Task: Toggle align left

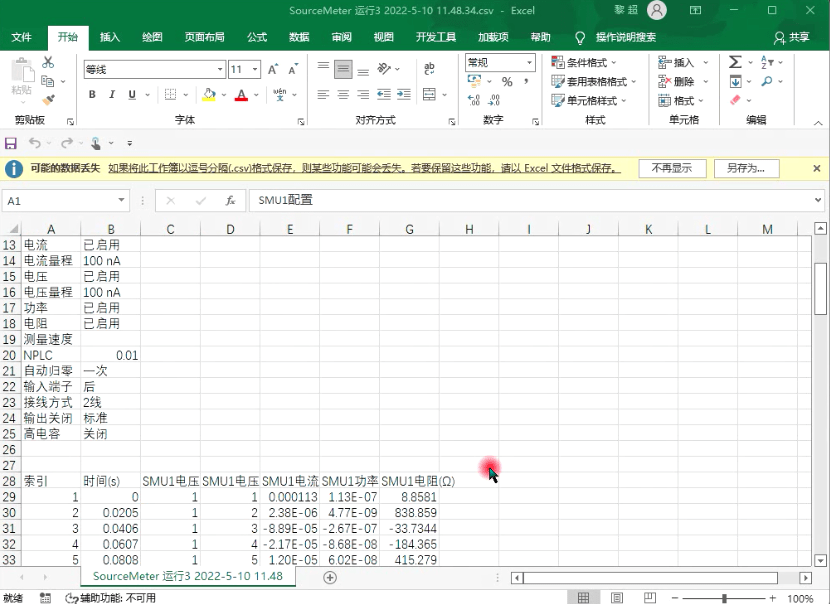Action: 323,95
